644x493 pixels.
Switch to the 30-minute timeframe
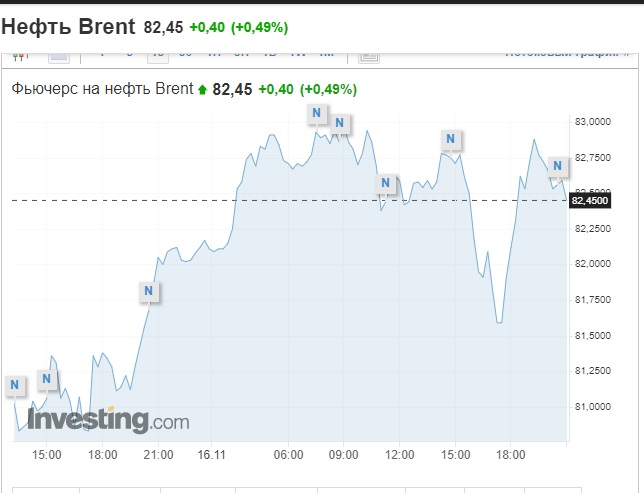pyautogui.click(x=186, y=55)
